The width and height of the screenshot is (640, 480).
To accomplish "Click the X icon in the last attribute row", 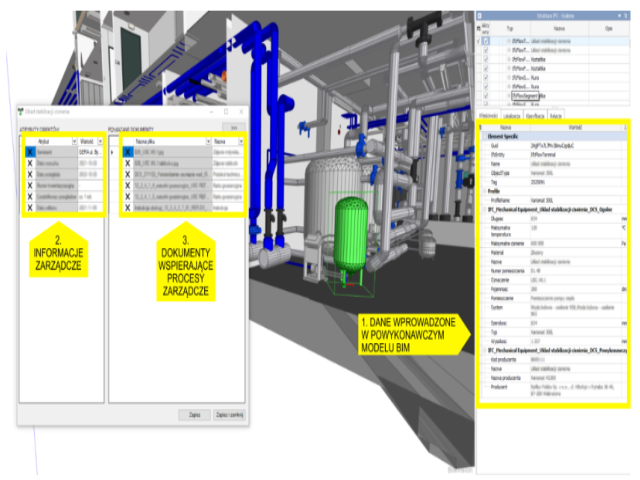I will (x=30, y=208).
